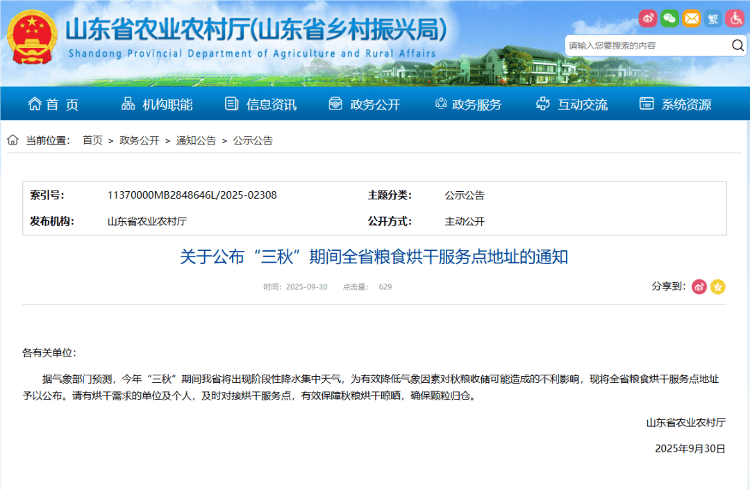
Task: Open the orange email envelope icon
Action: click(x=692, y=18)
